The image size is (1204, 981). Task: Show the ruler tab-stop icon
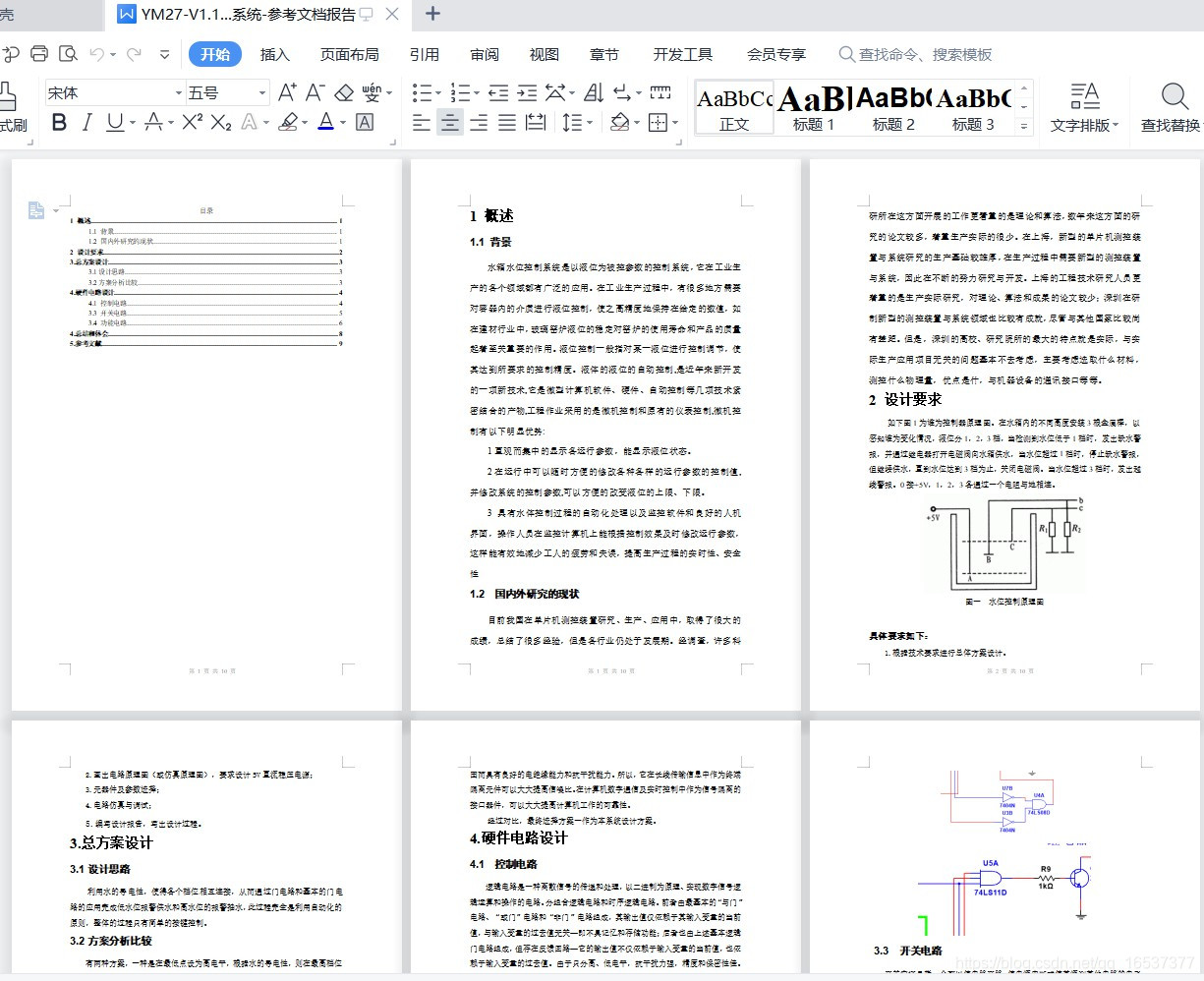point(660,92)
